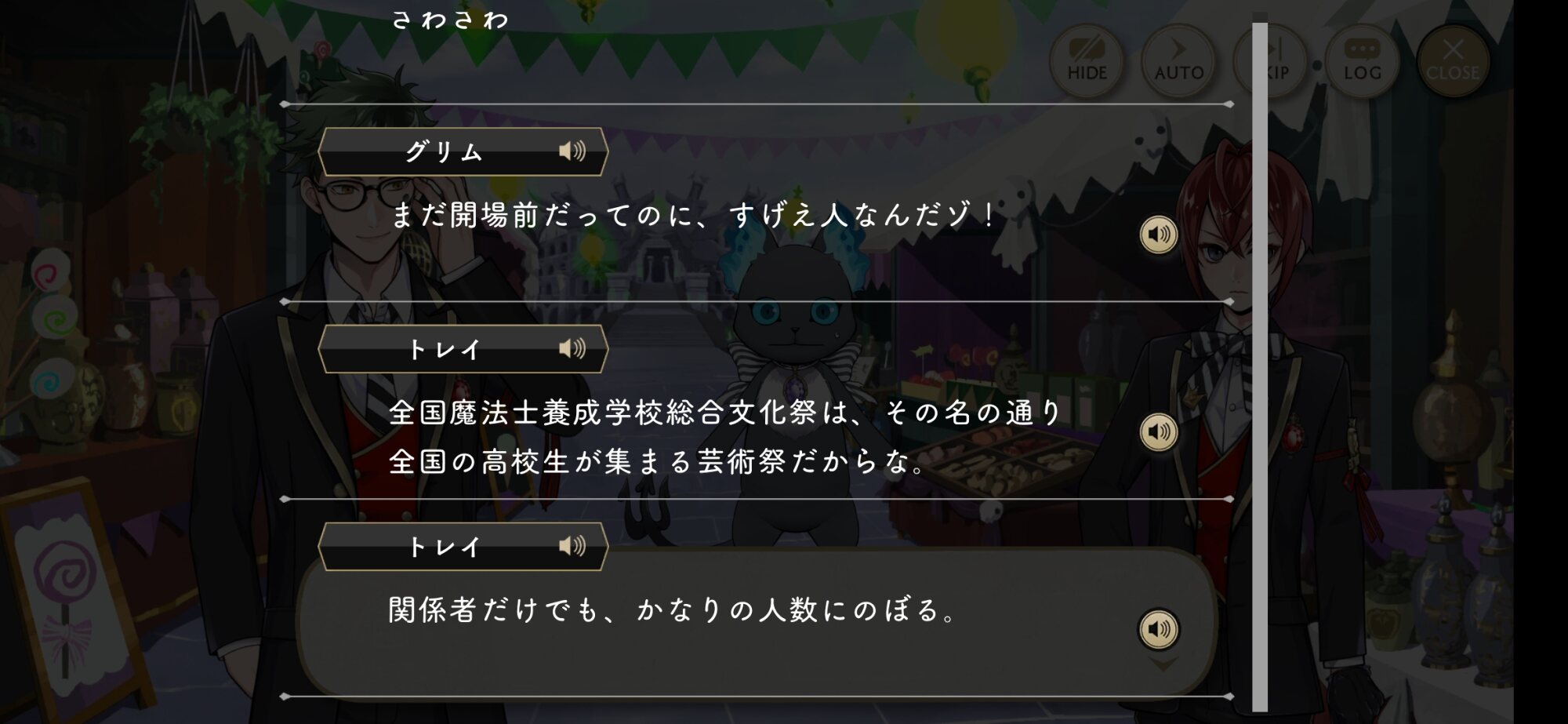Image resolution: width=1568 pixels, height=724 pixels.
Task: Click the down arrow under last dialogue
Action: click(x=1163, y=665)
